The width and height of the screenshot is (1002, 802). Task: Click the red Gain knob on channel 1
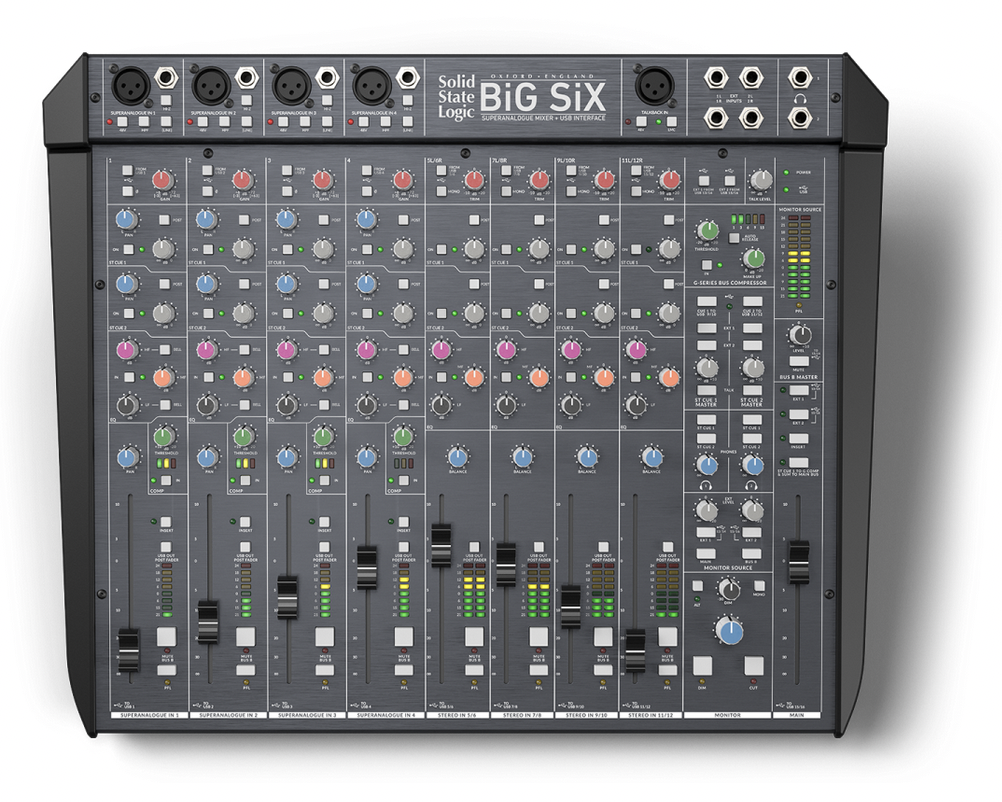coord(164,181)
